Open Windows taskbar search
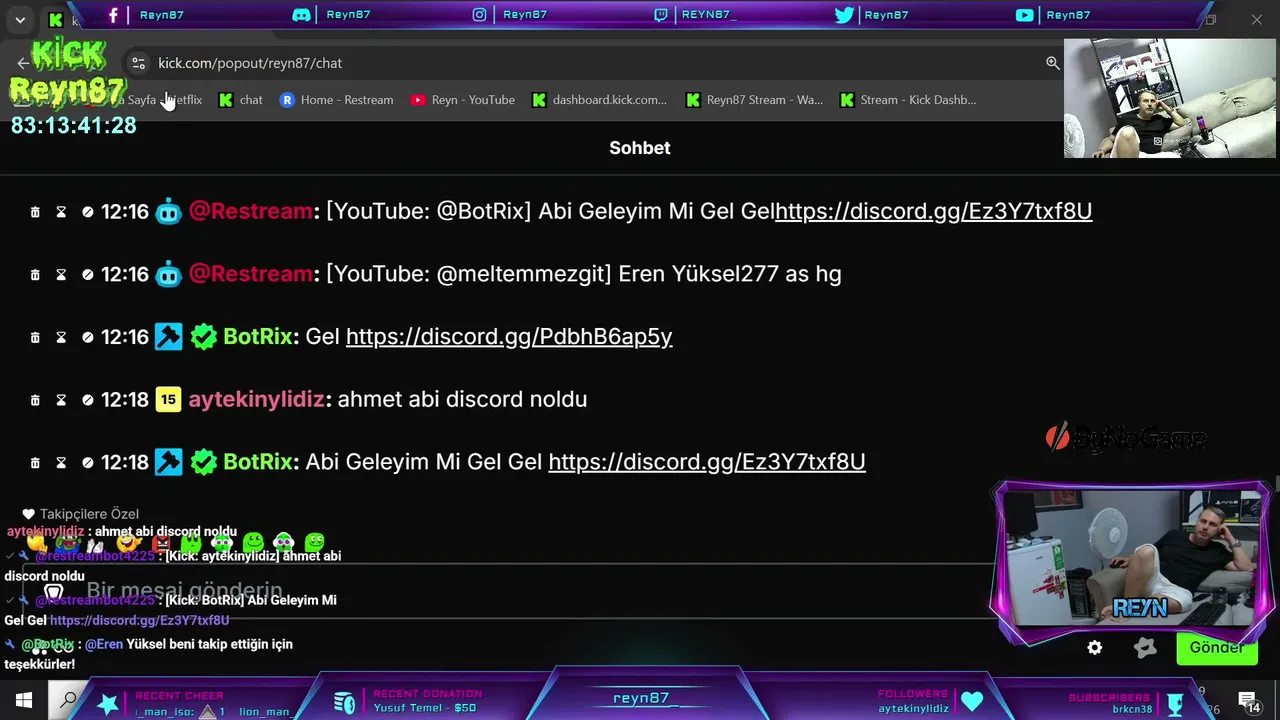This screenshot has height=720, width=1280. 68,701
